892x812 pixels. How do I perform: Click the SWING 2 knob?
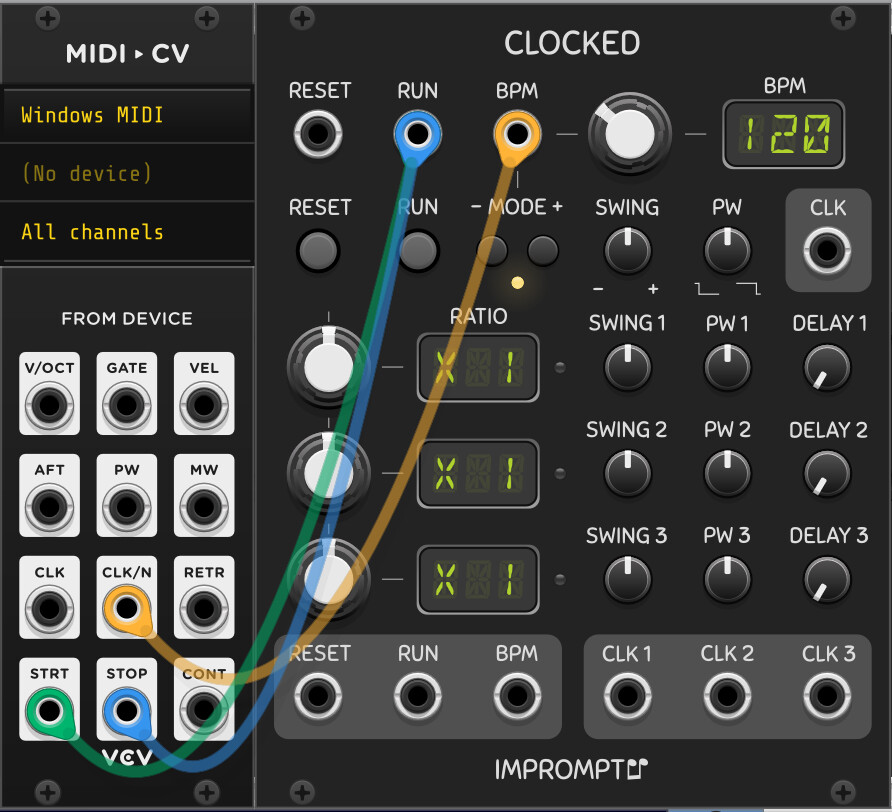tap(627, 473)
